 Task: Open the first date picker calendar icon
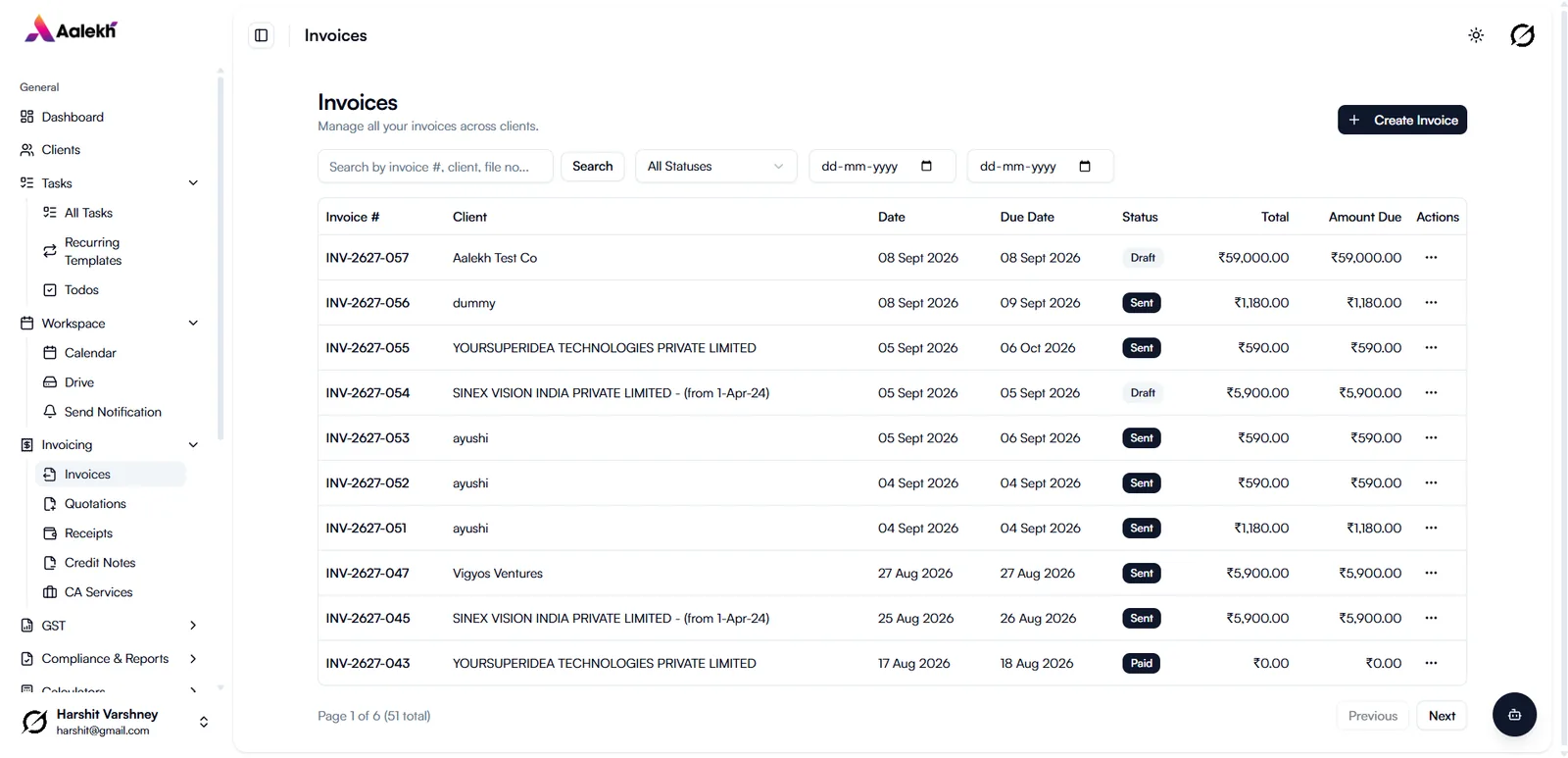926,167
